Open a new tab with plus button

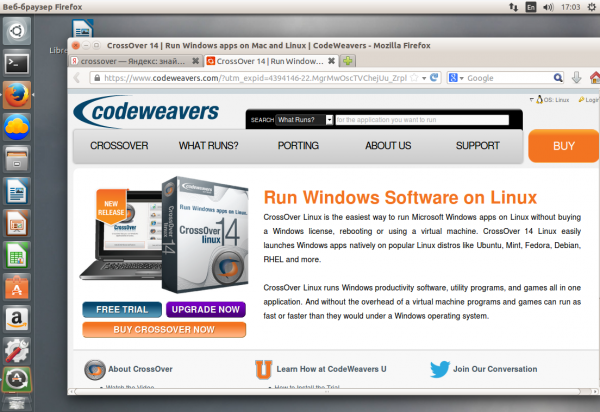tap(347, 61)
